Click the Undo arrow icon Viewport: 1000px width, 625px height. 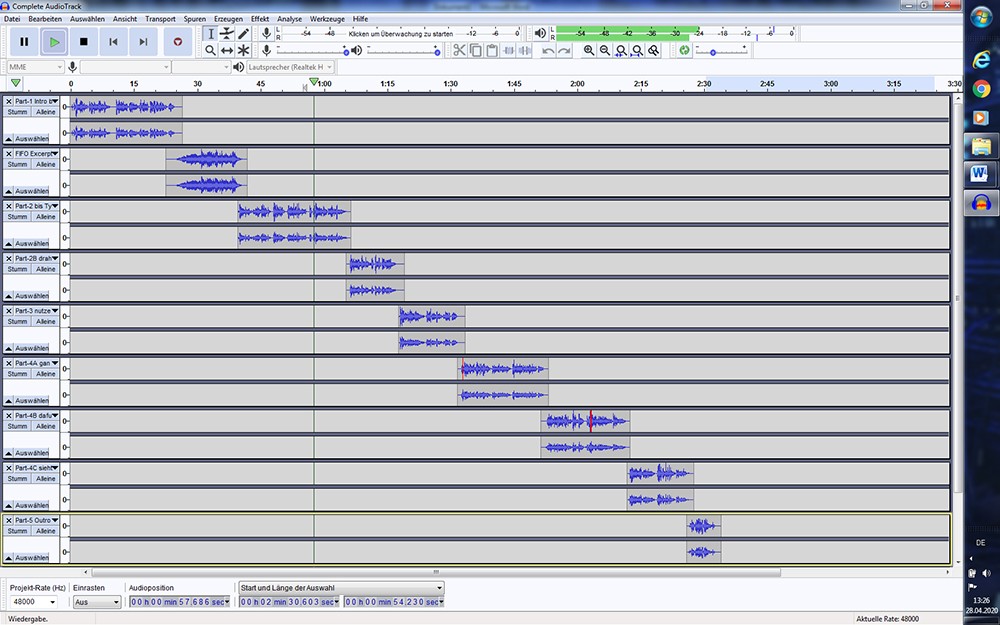(548, 50)
